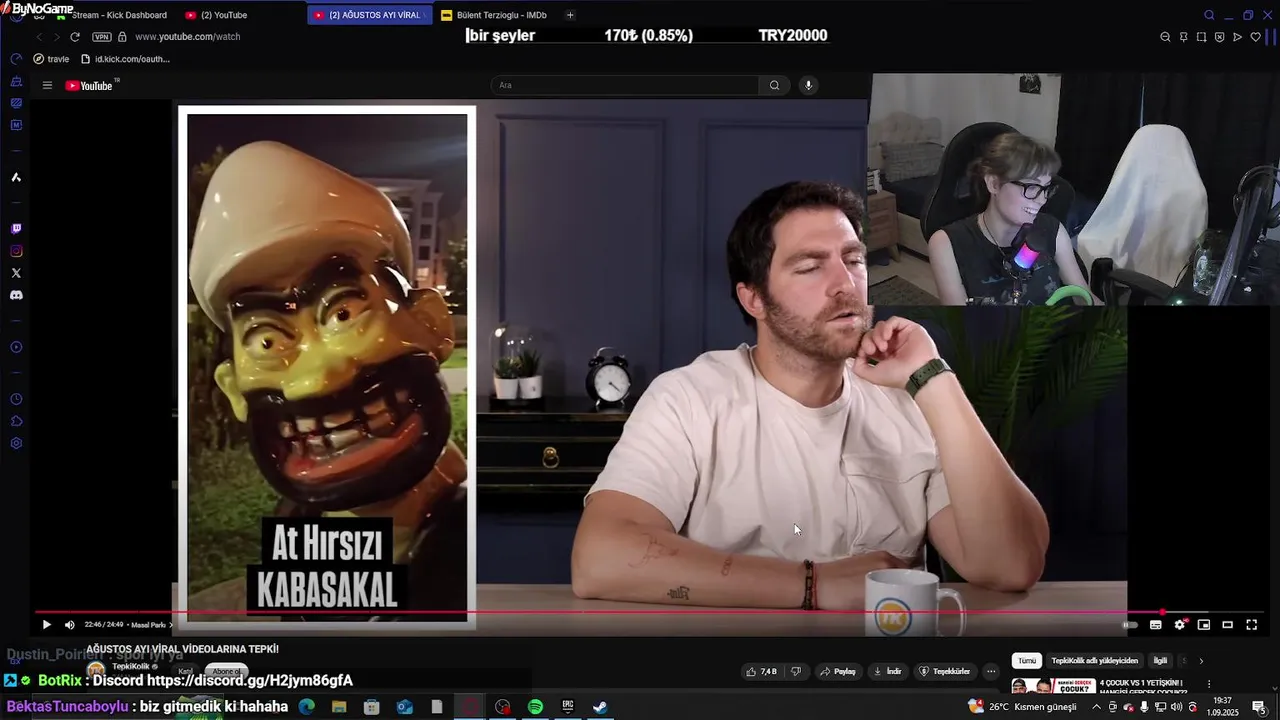Like the video (7,4 B)
The image size is (1280, 720).
click(x=761, y=672)
